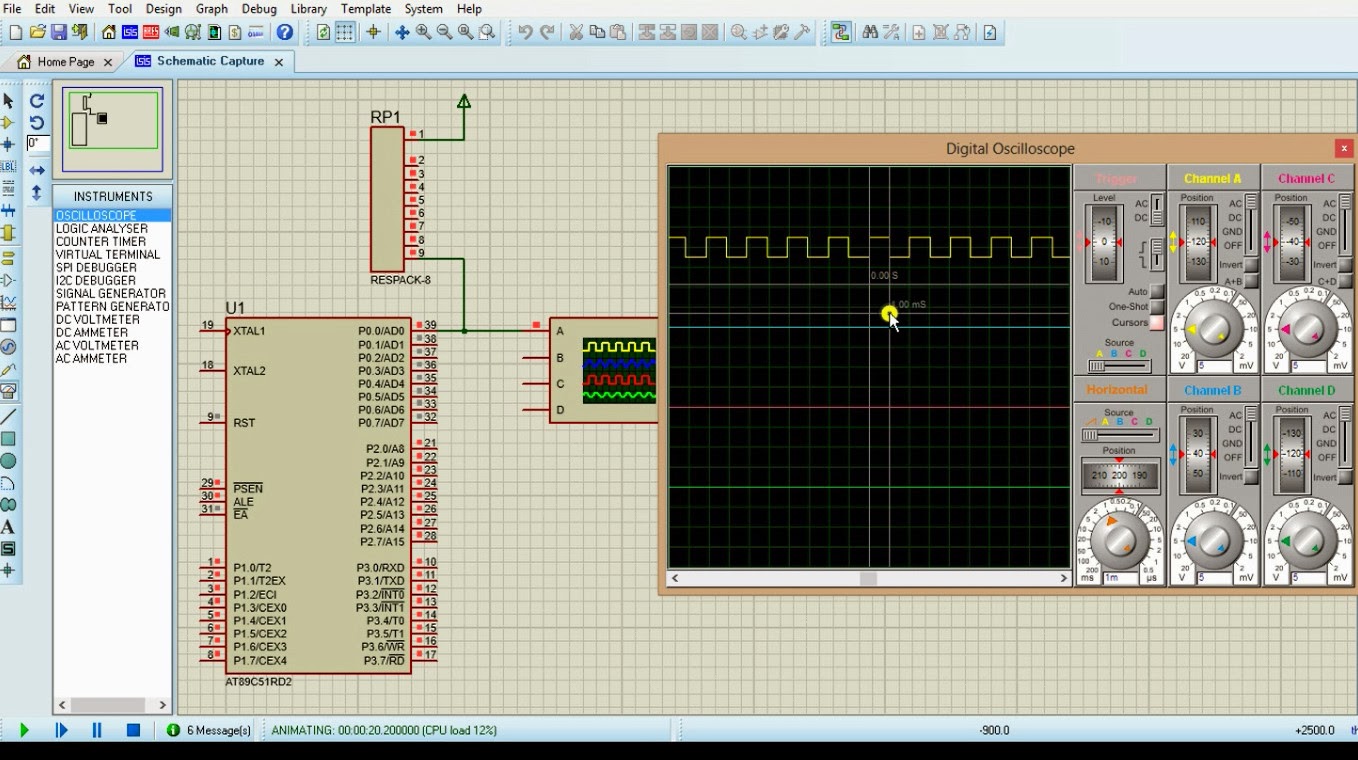
Task: Pause the running simulation
Action: pos(96,730)
